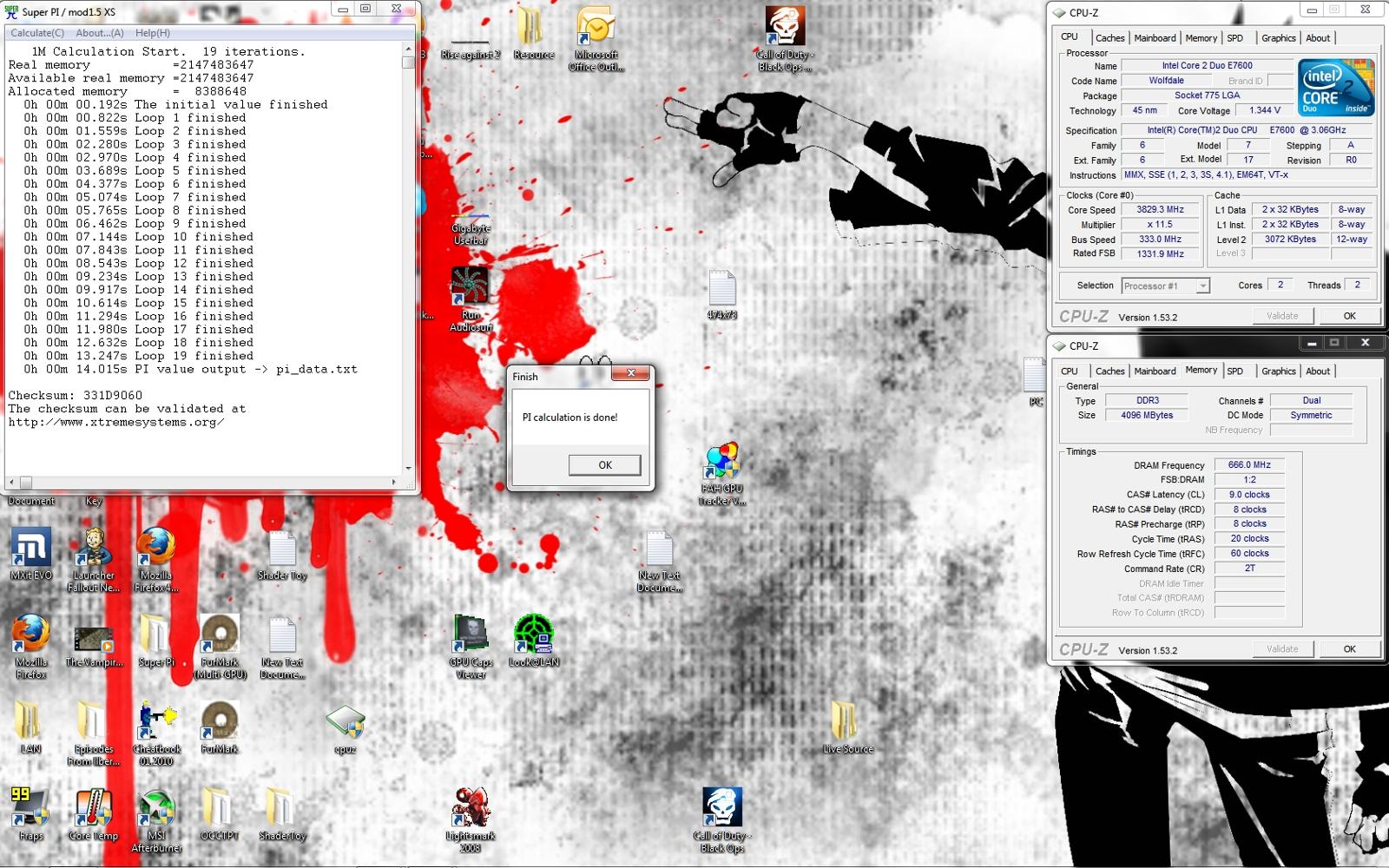Image resolution: width=1389 pixels, height=868 pixels.
Task: Open SPD tab in lower CPU-Z window
Action: pyautogui.click(x=1234, y=372)
